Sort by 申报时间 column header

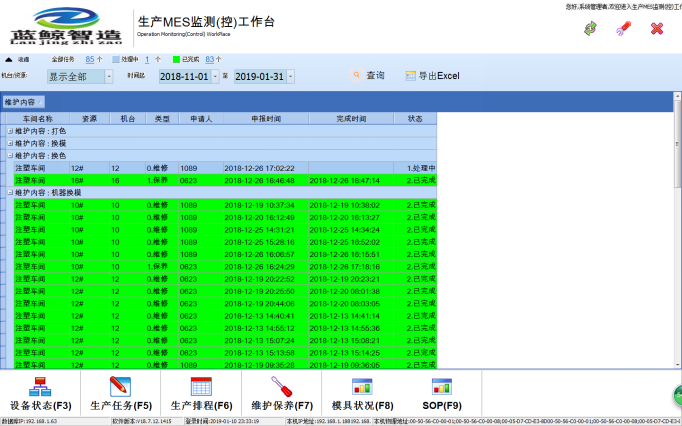click(x=266, y=119)
